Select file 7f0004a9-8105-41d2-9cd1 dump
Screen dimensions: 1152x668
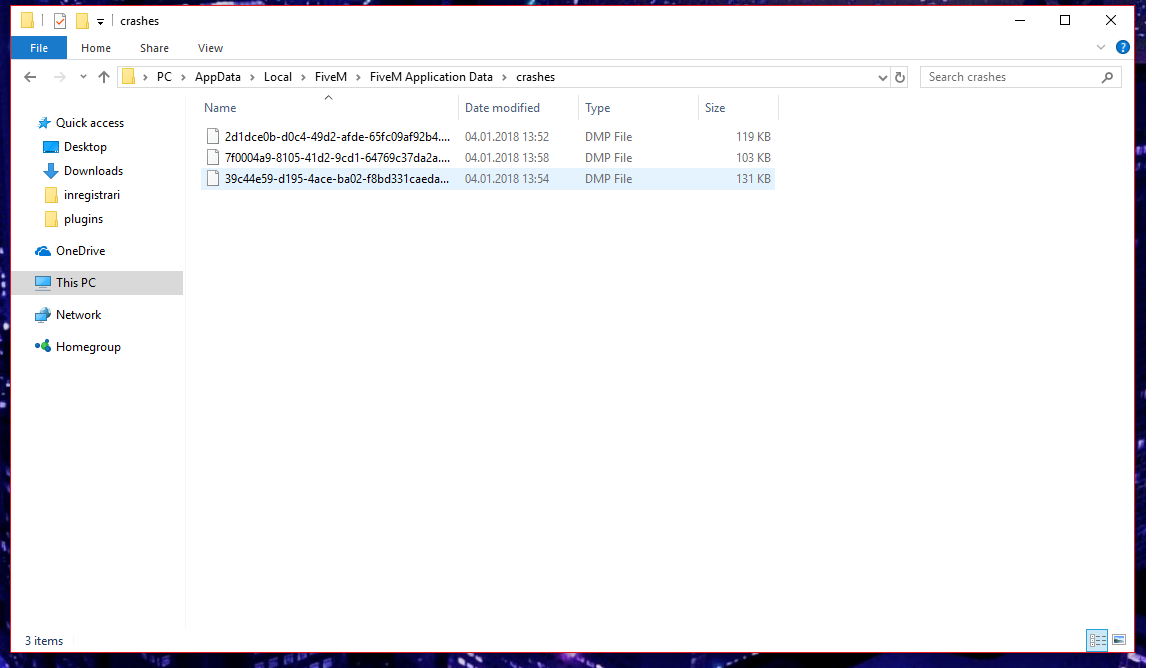click(x=337, y=158)
